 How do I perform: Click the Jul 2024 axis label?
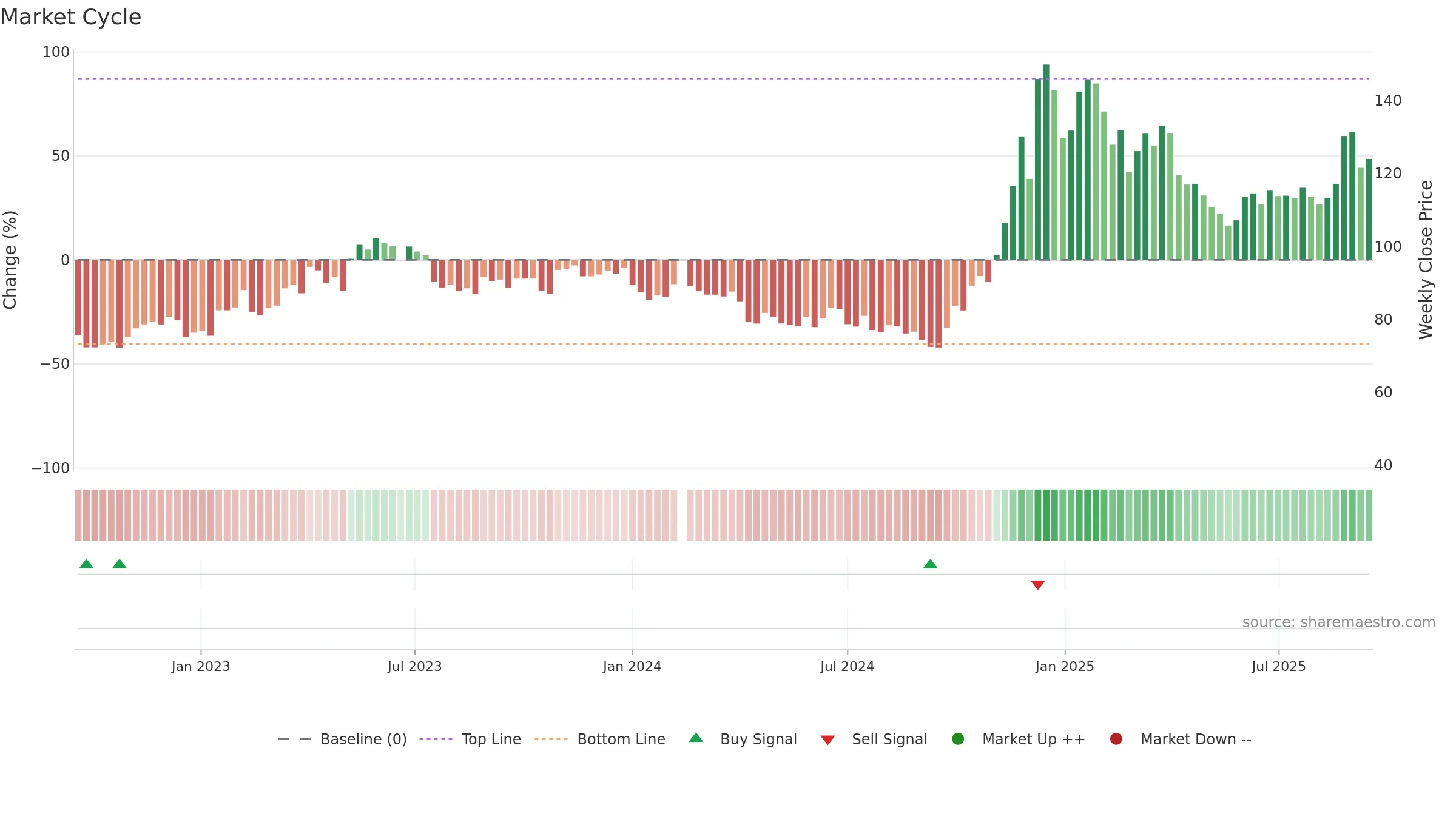848,667
